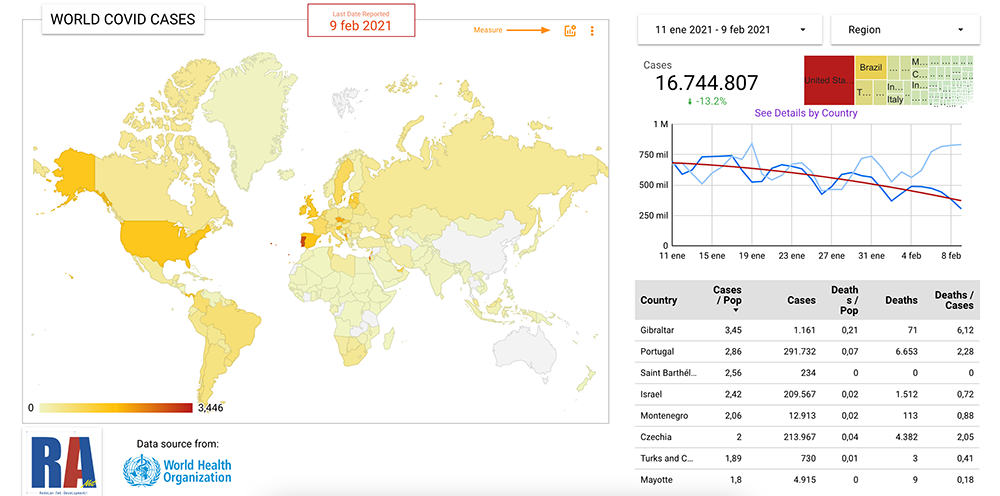
Task: Select the Brazil treemap block
Action: (870, 67)
